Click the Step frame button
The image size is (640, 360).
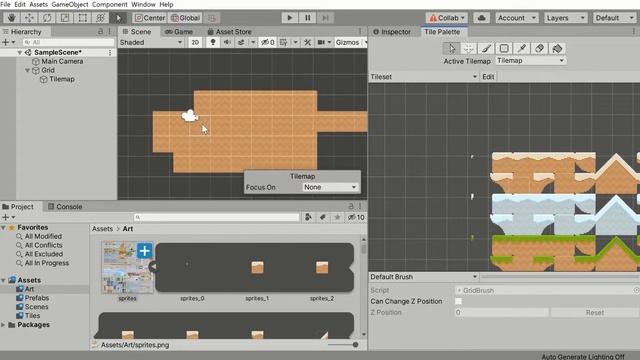(x=325, y=18)
